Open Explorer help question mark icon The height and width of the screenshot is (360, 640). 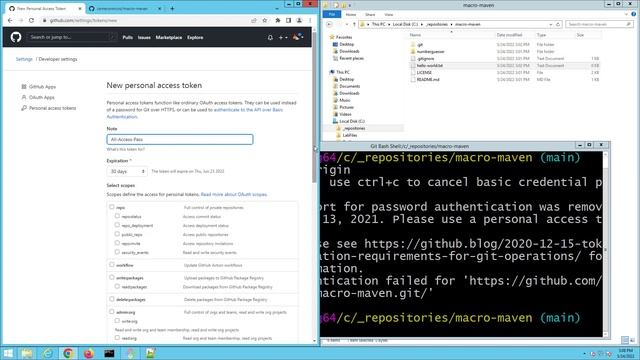(633, 14)
